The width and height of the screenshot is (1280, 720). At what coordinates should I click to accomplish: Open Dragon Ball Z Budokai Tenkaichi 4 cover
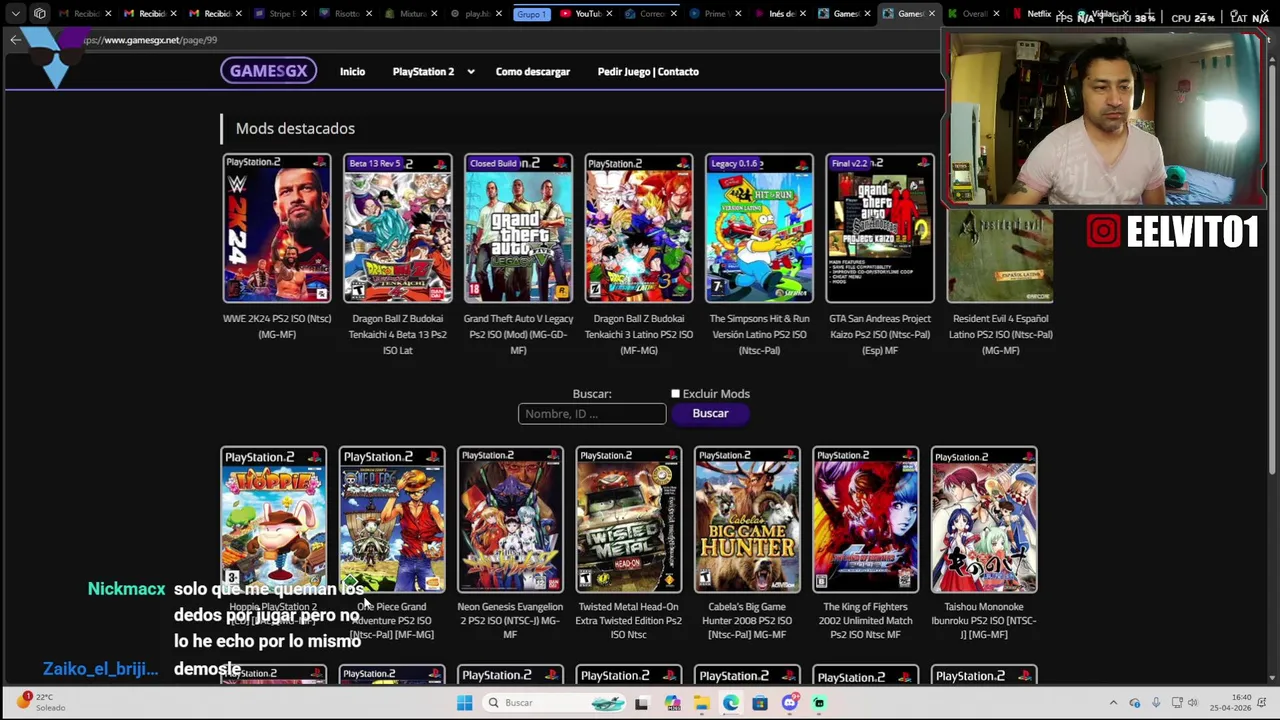[398, 228]
